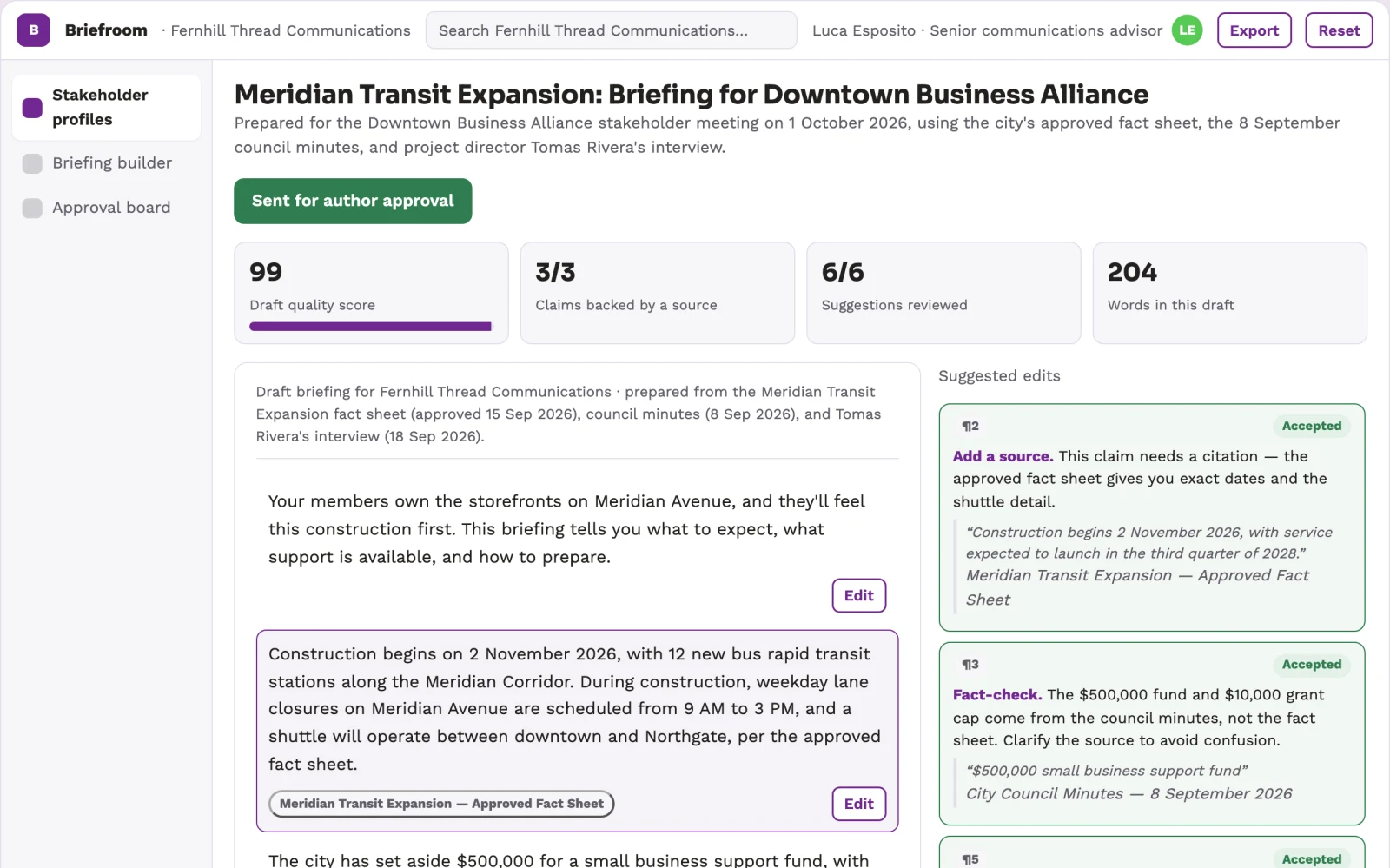Click the 'City Council Minutes — 8 September 2026' citation
The width and height of the screenshot is (1390, 868).
coord(1129,794)
